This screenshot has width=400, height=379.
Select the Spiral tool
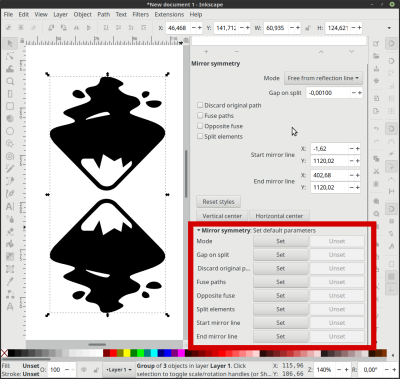point(10,156)
